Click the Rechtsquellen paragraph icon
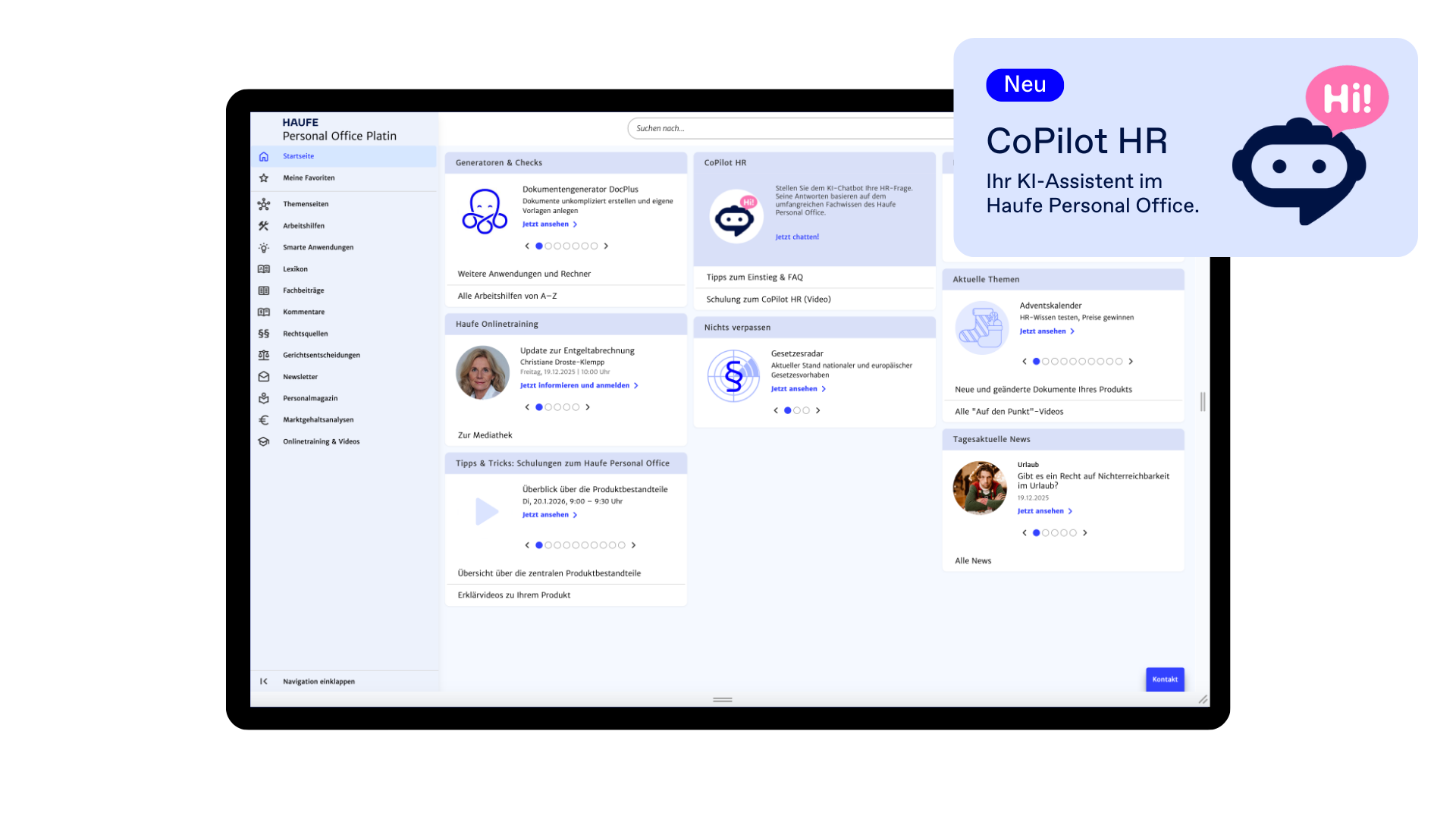Image resolution: width=1456 pixels, height=819 pixels. [x=264, y=334]
